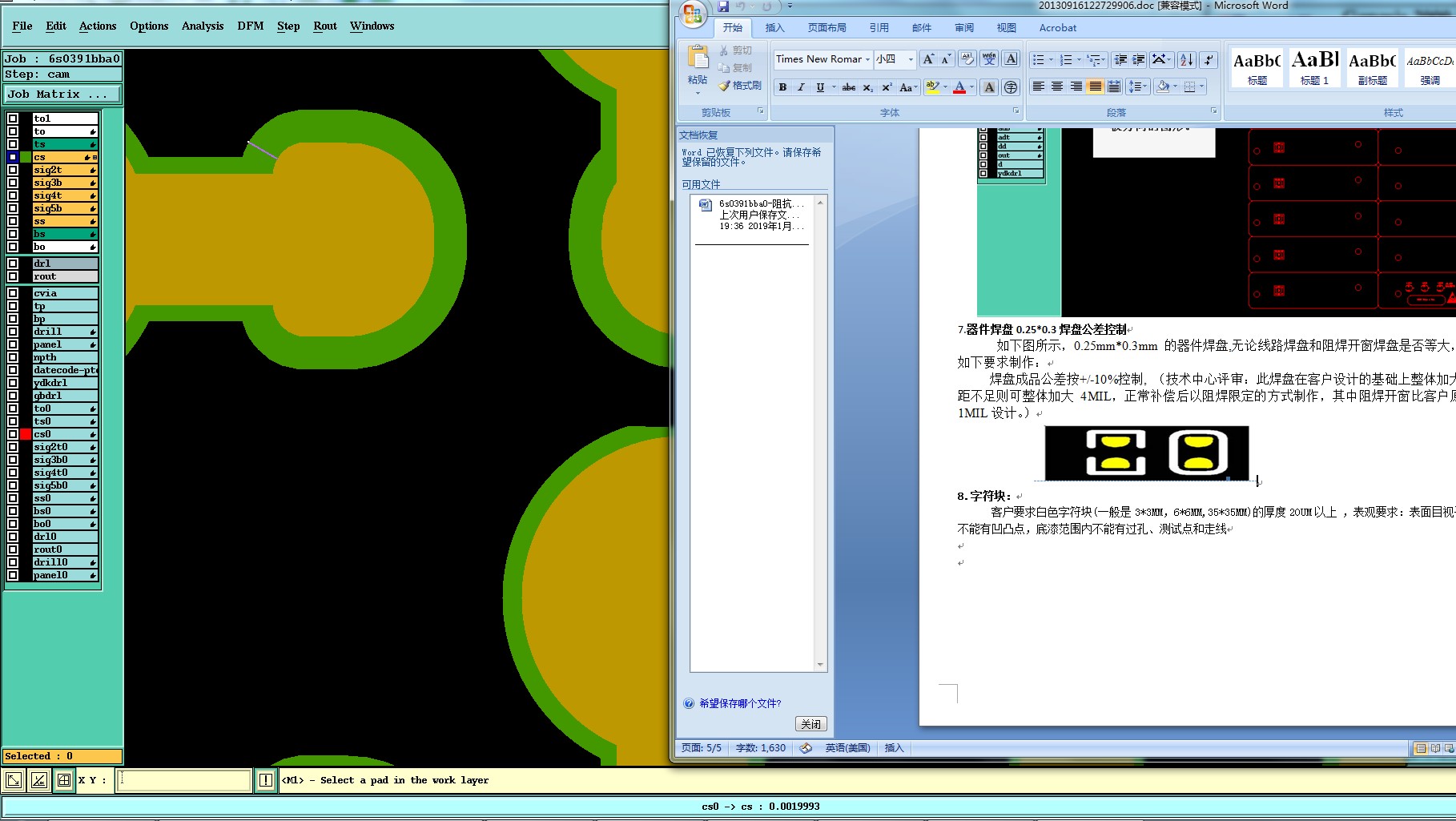The height and width of the screenshot is (821, 1456).
Task: Click the Phonetic Guide (wén) icon
Action: (989, 59)
